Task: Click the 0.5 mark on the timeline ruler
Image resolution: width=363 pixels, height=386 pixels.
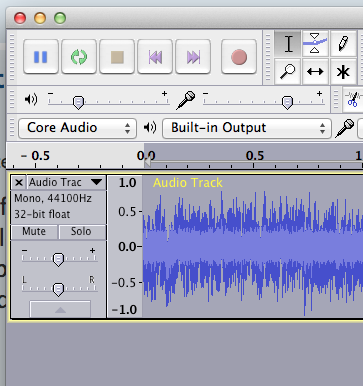Action: pyautogui.click(x=255, y=156)
